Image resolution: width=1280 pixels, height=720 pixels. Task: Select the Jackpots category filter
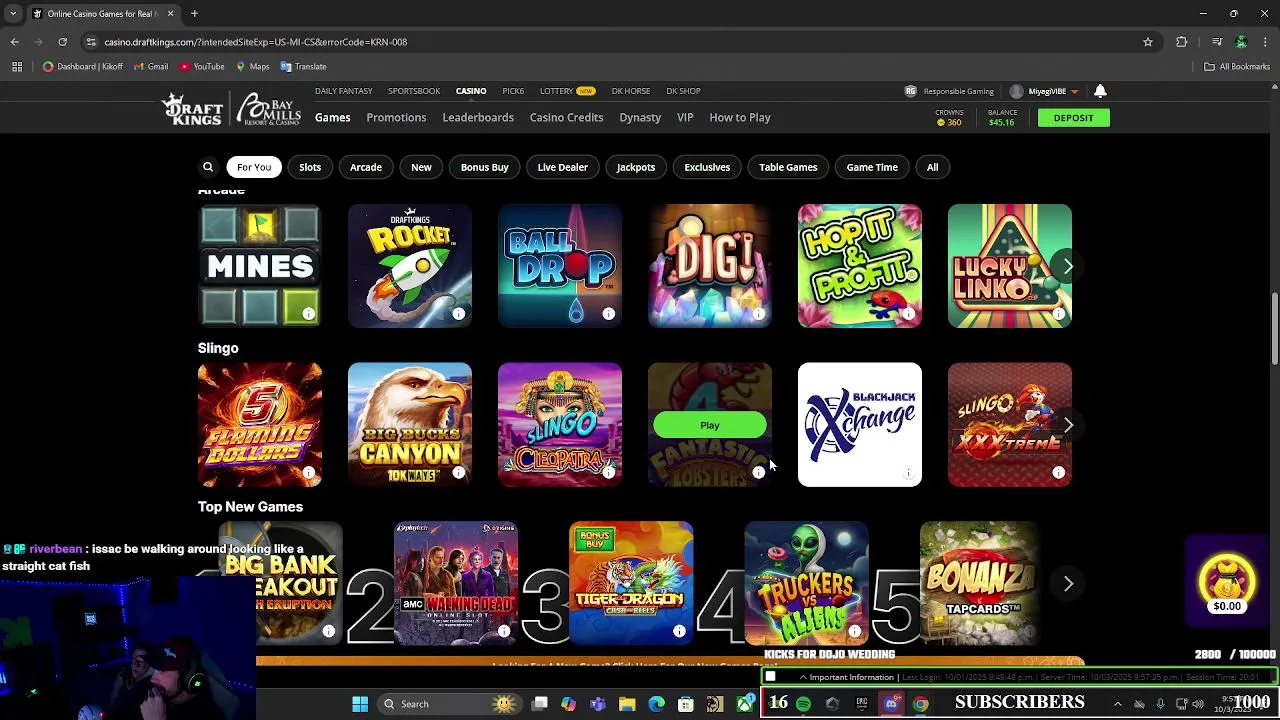(636, 167)
